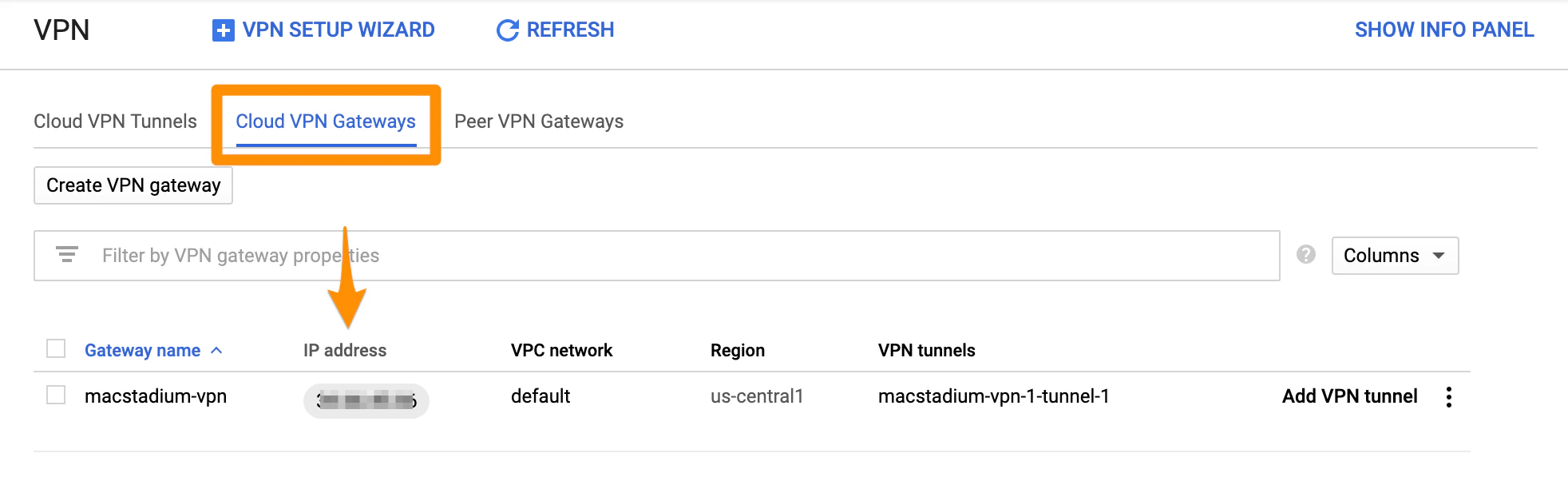Click the filter icon in the search field

click(x=67, y=255)
